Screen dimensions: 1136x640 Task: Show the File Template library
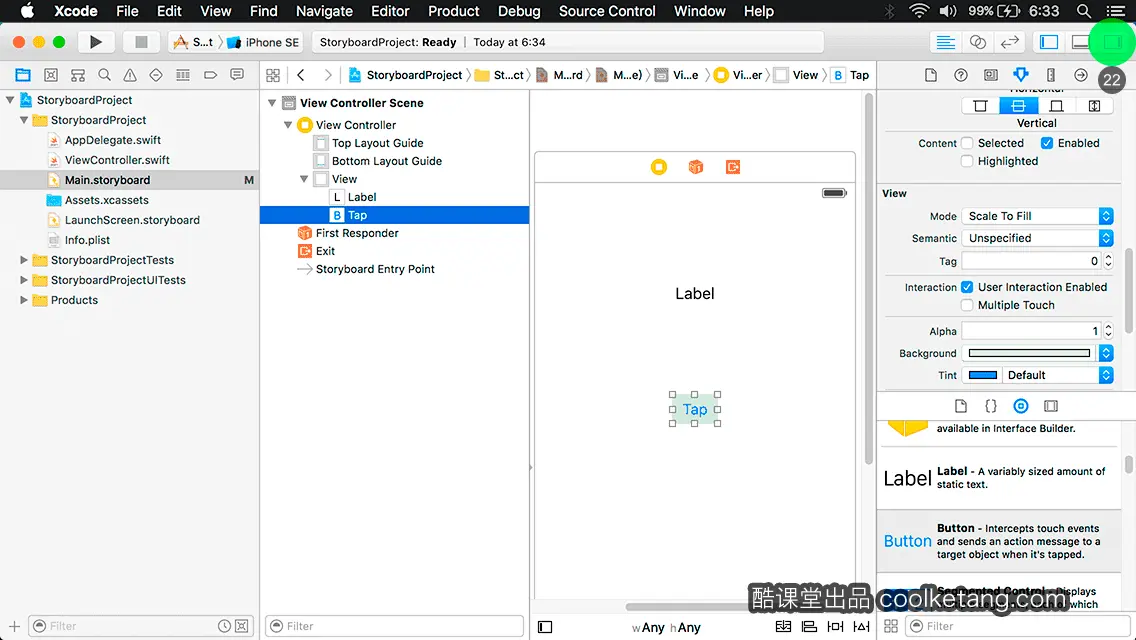click(x=961, y=406)
